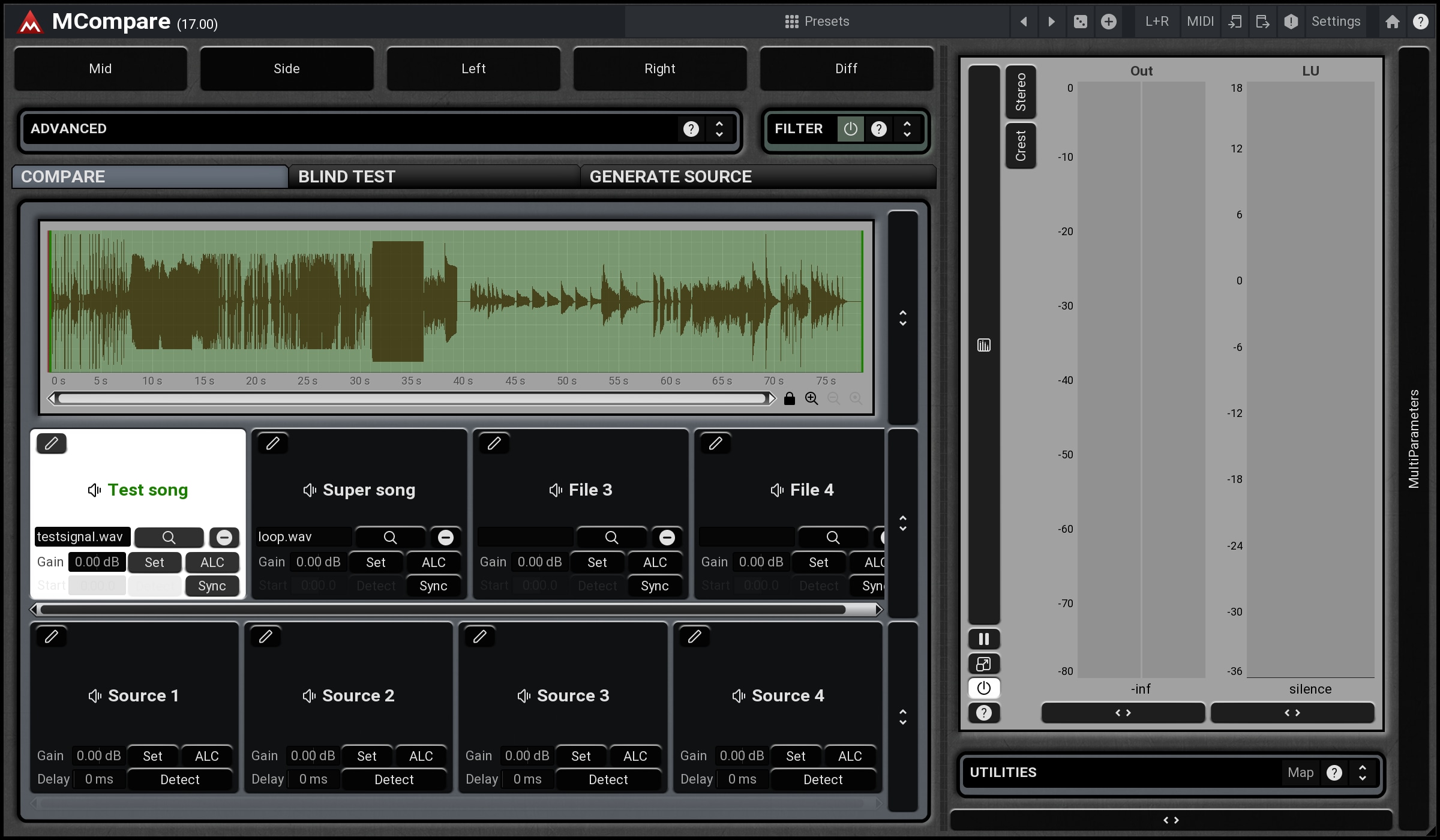Click Detect button under Source 2

tap(394, 779)
